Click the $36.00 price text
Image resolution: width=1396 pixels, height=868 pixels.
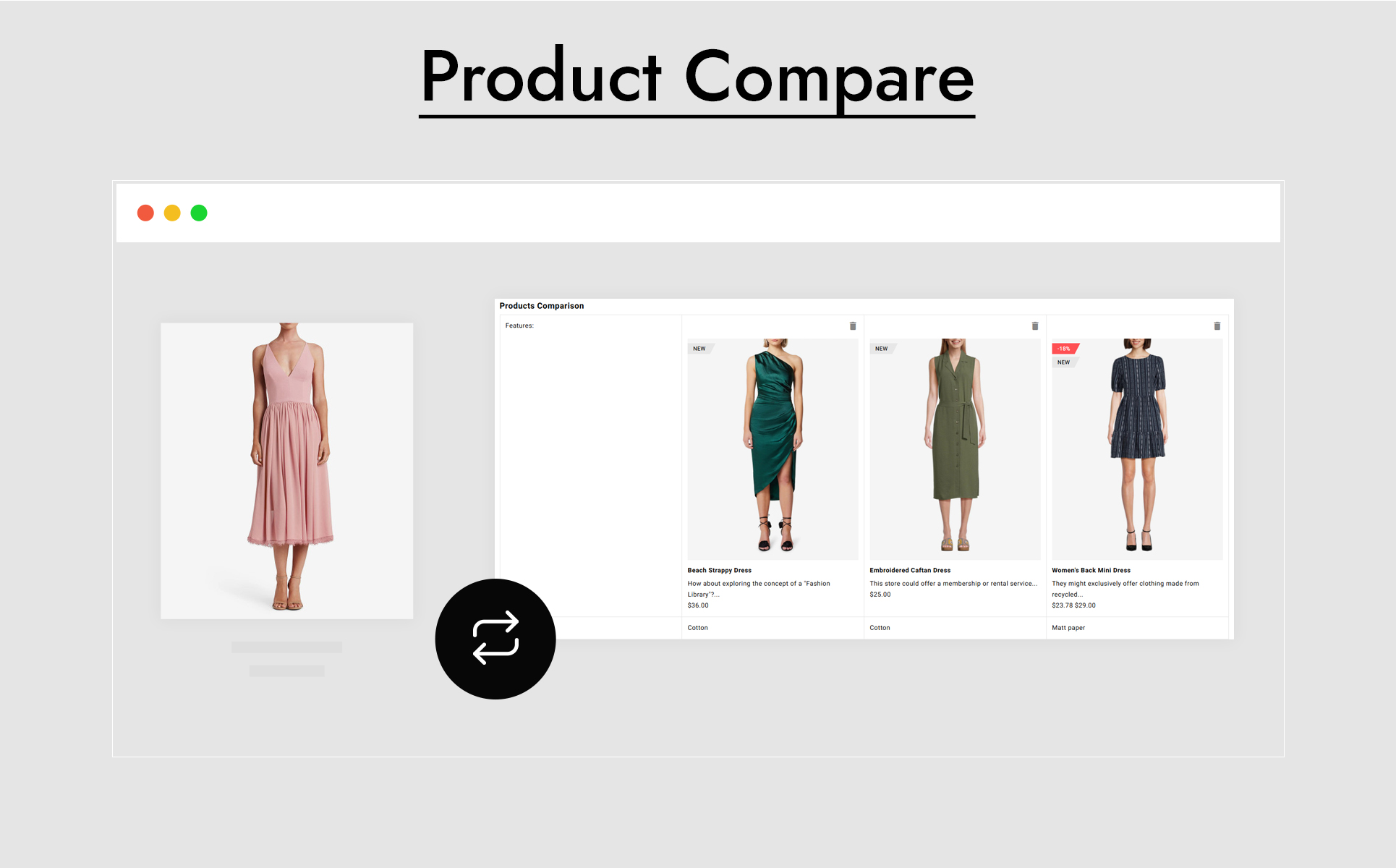(x=698, y=605)
